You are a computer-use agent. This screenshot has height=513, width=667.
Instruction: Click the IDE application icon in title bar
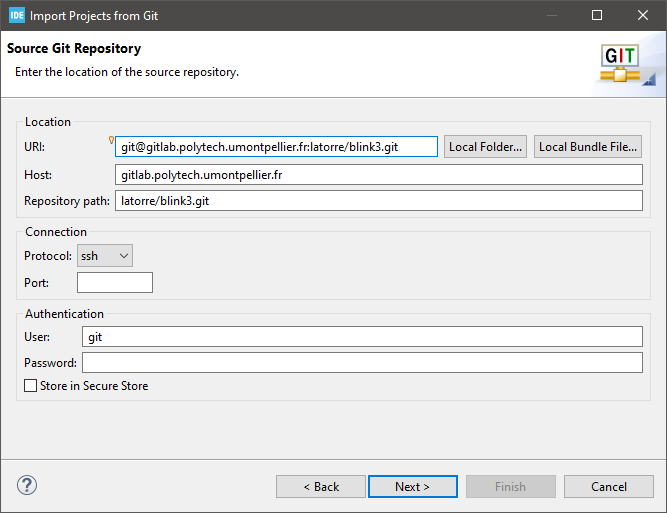click(17, 15)
